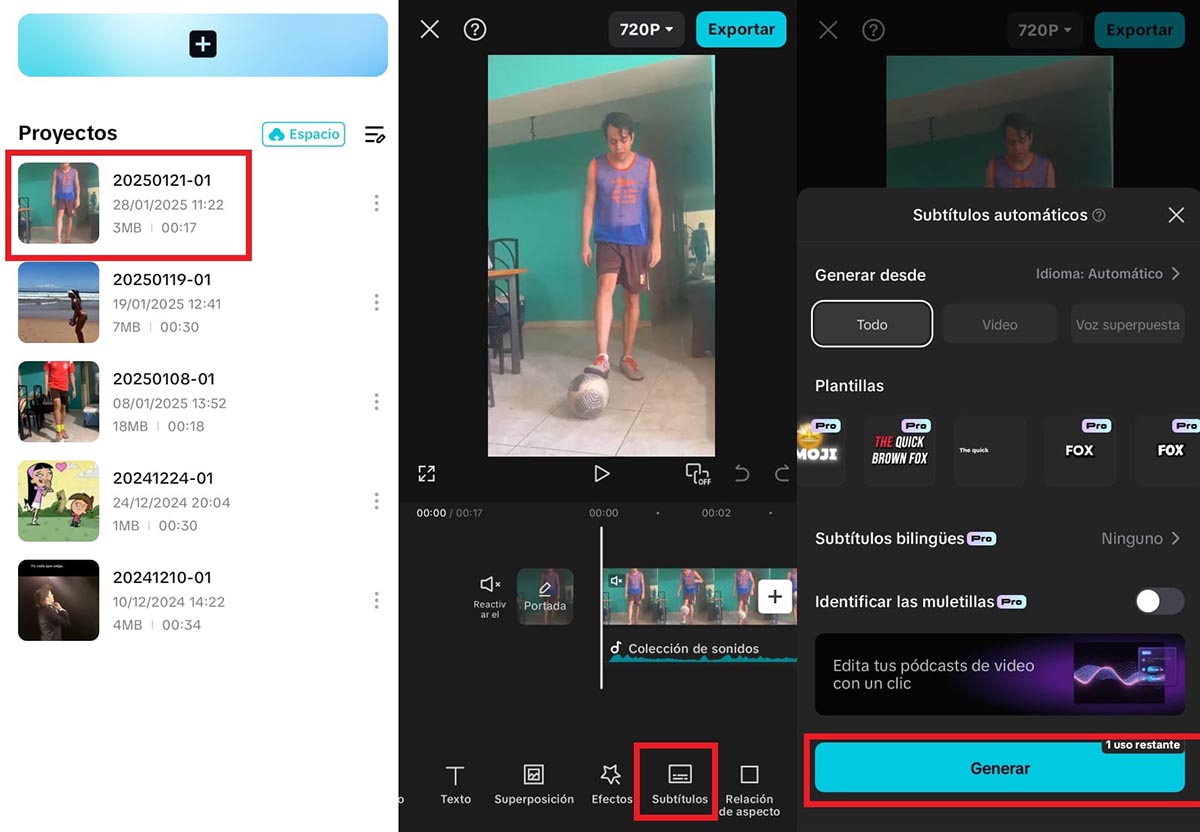Choose THE QUICK BROWN FOX template

pyautogui.click(x=899, y=450)
